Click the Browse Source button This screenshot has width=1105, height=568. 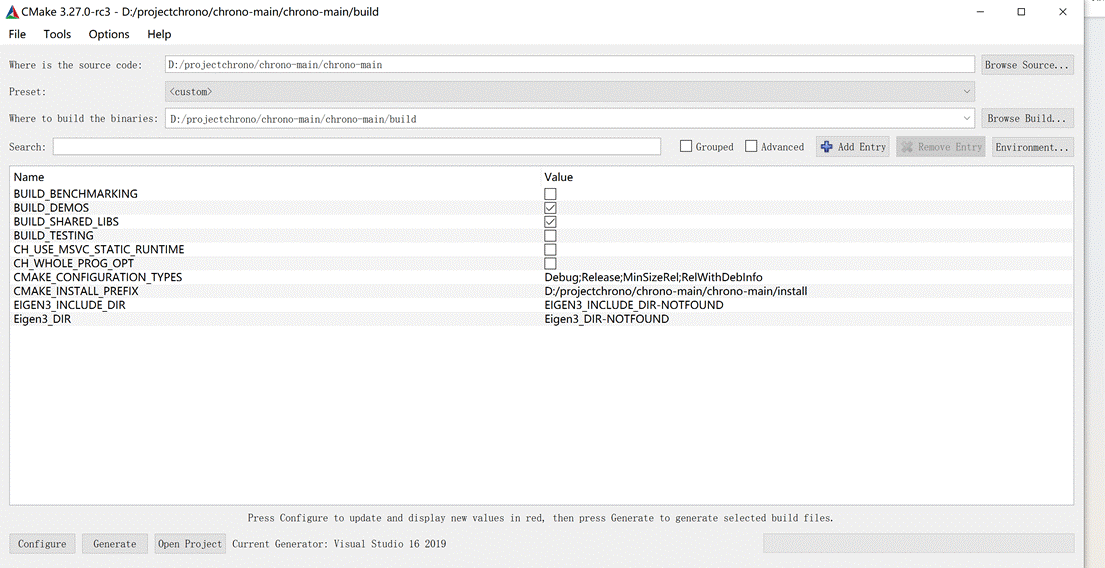(x=1027, y=65)
